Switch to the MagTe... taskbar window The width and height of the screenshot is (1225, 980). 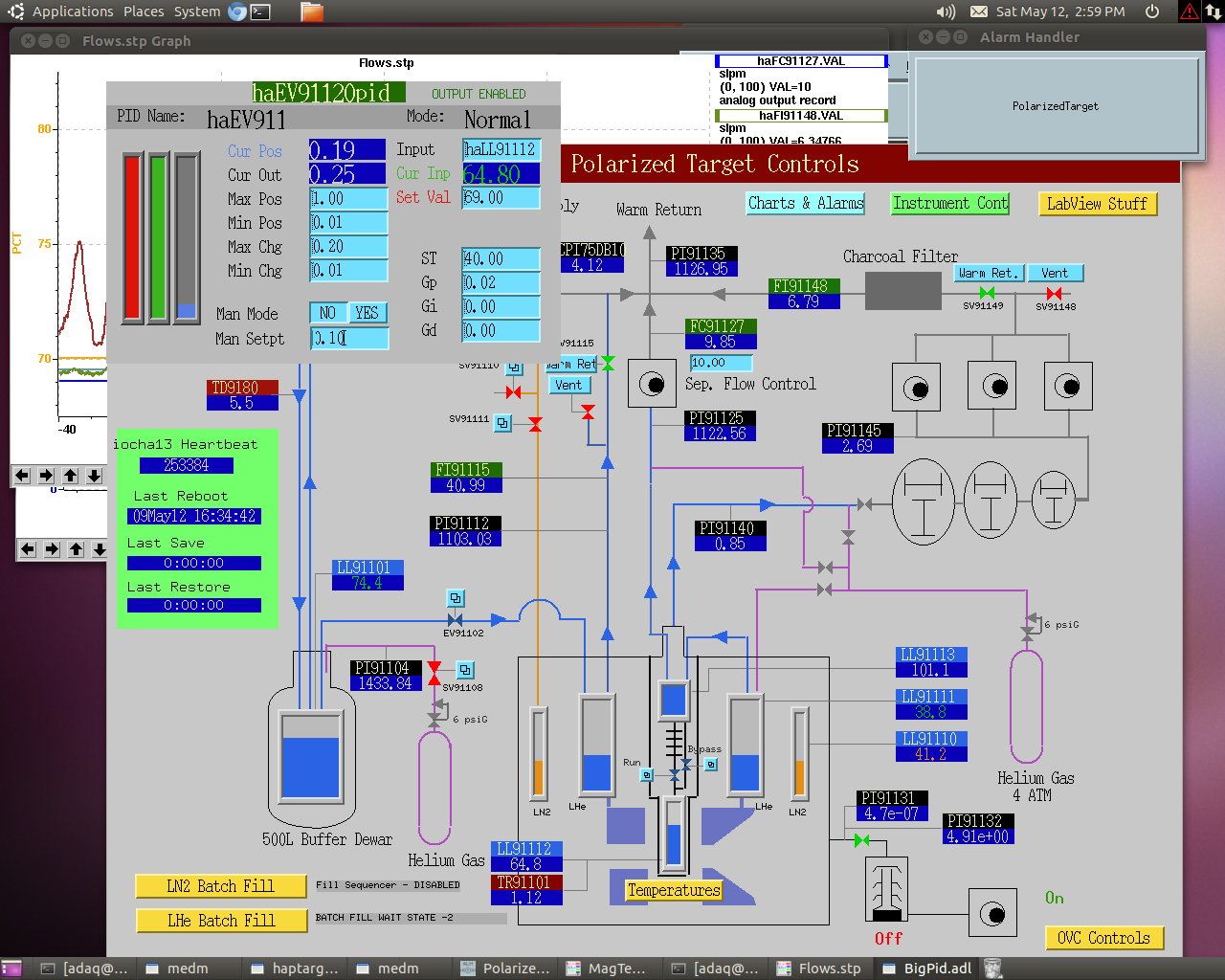click(x=609, y=969)
